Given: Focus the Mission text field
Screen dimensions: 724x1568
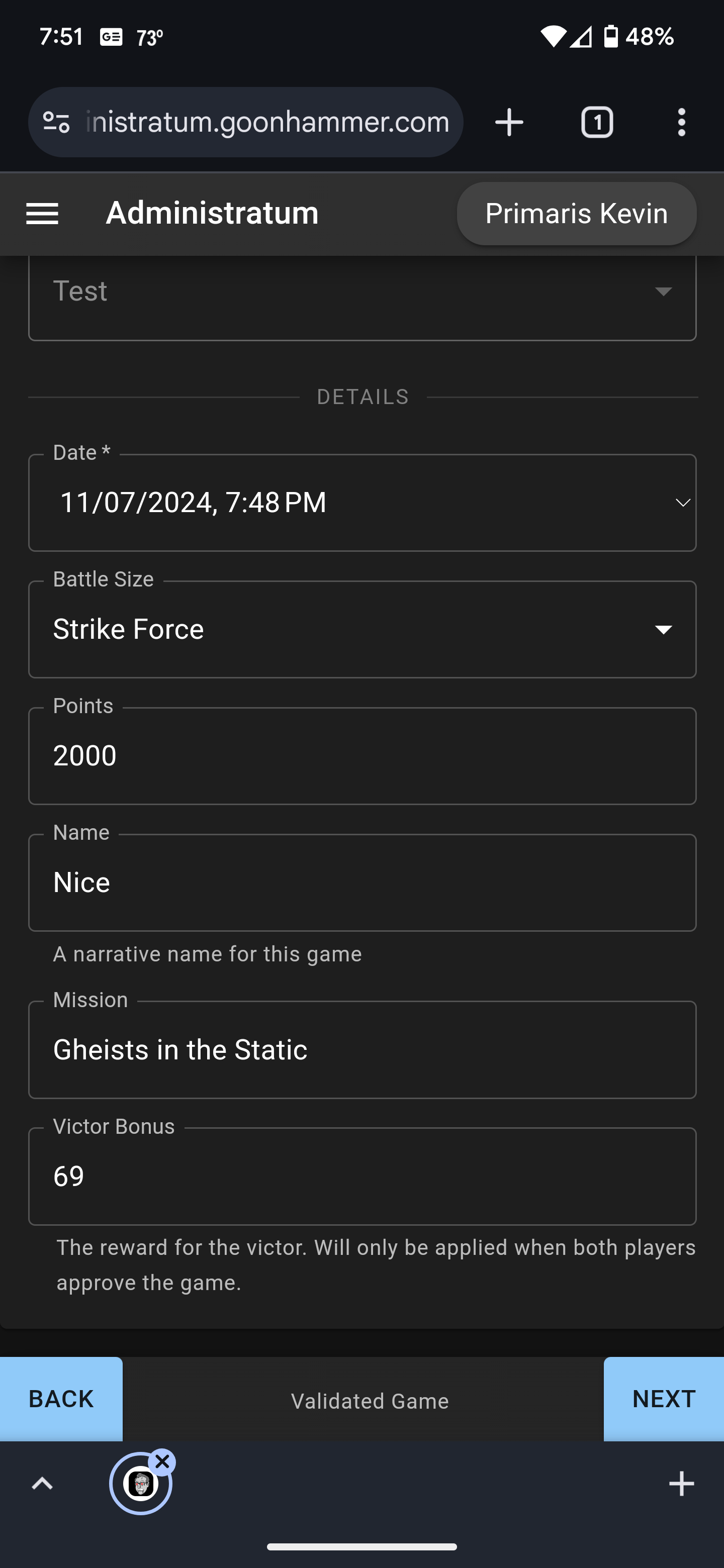Looking at the screenshot, I should click(361, 1050).
